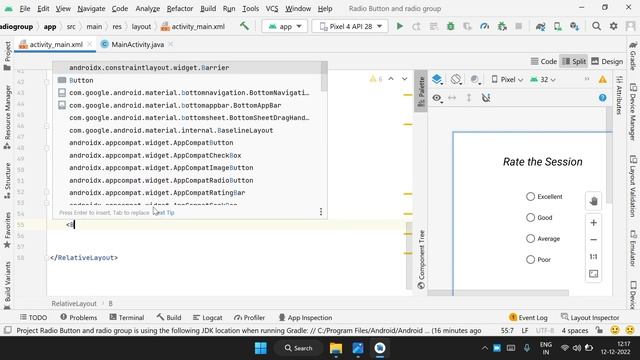640x360 pixels.
Task: Go to previous highlighted error arrow
Action: (391, 79)
